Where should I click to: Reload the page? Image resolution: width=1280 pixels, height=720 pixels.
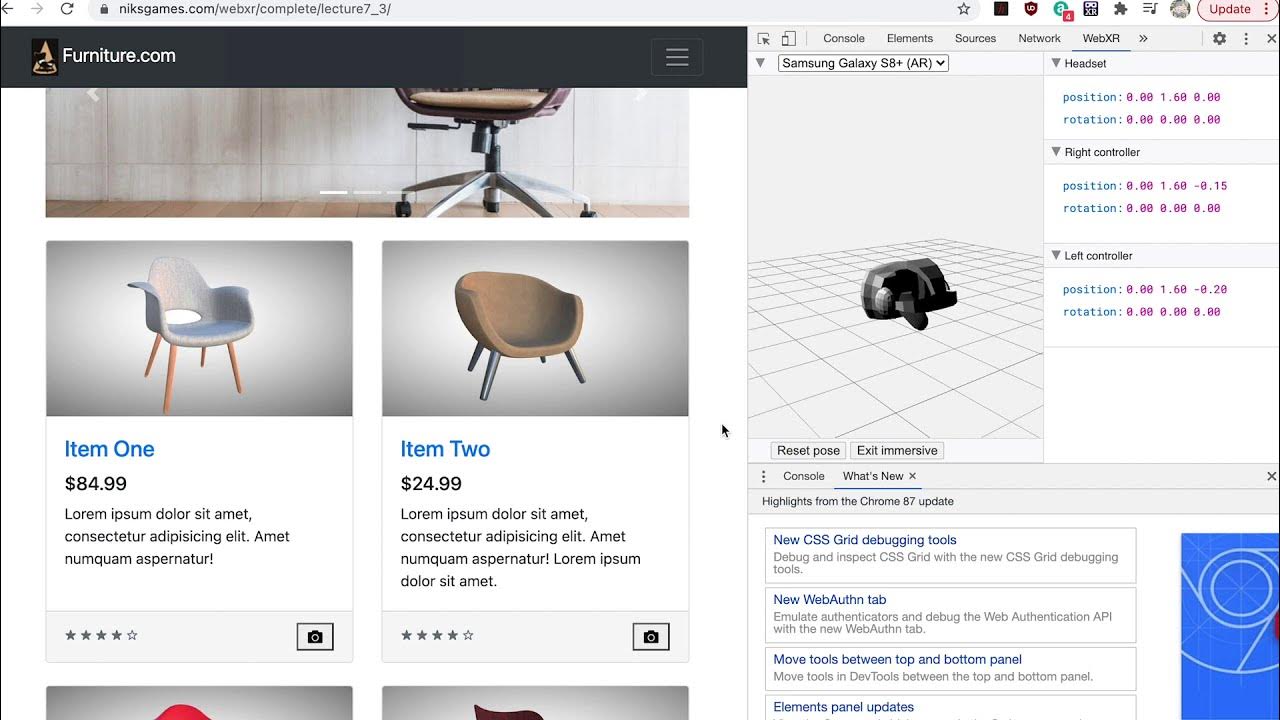(67, 9)
